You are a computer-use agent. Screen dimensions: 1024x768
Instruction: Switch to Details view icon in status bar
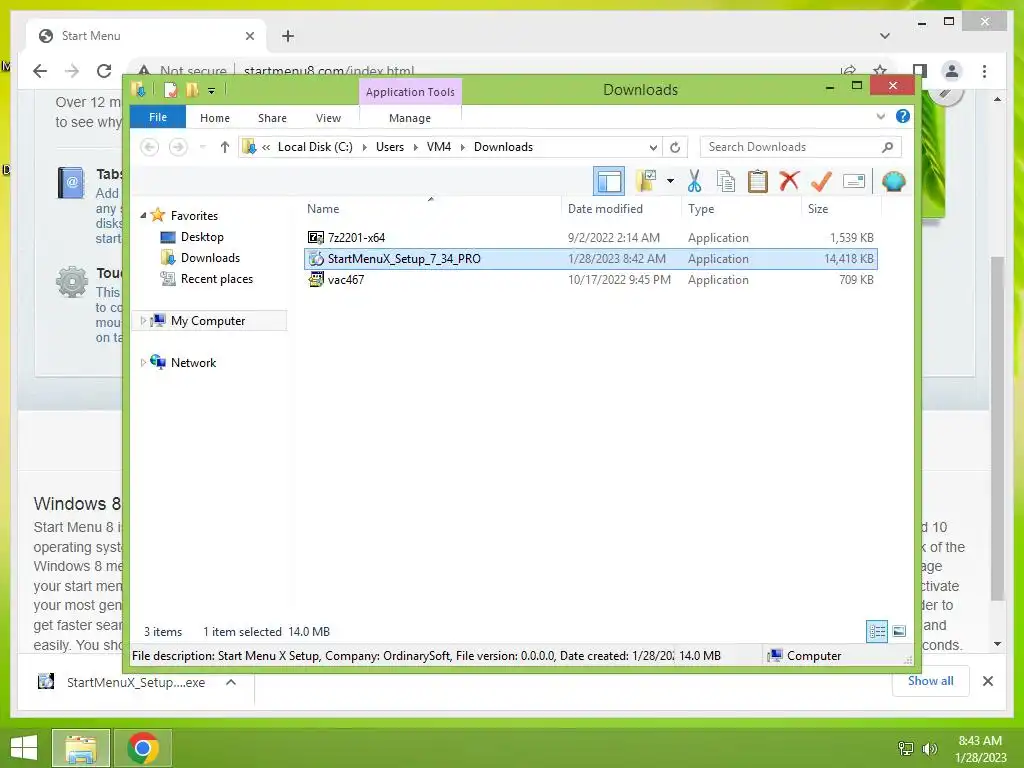tap(876, 631)
